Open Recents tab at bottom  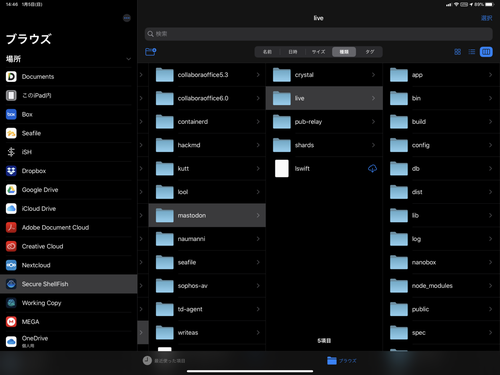pyautogui.click(x=164, y=361)
